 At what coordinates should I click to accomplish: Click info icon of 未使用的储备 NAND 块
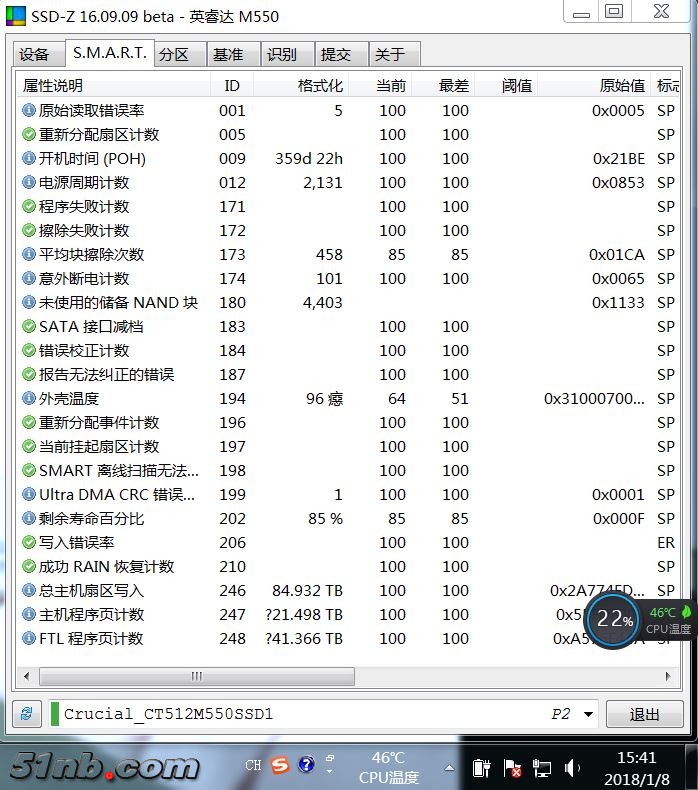click(x=29, y=302)
